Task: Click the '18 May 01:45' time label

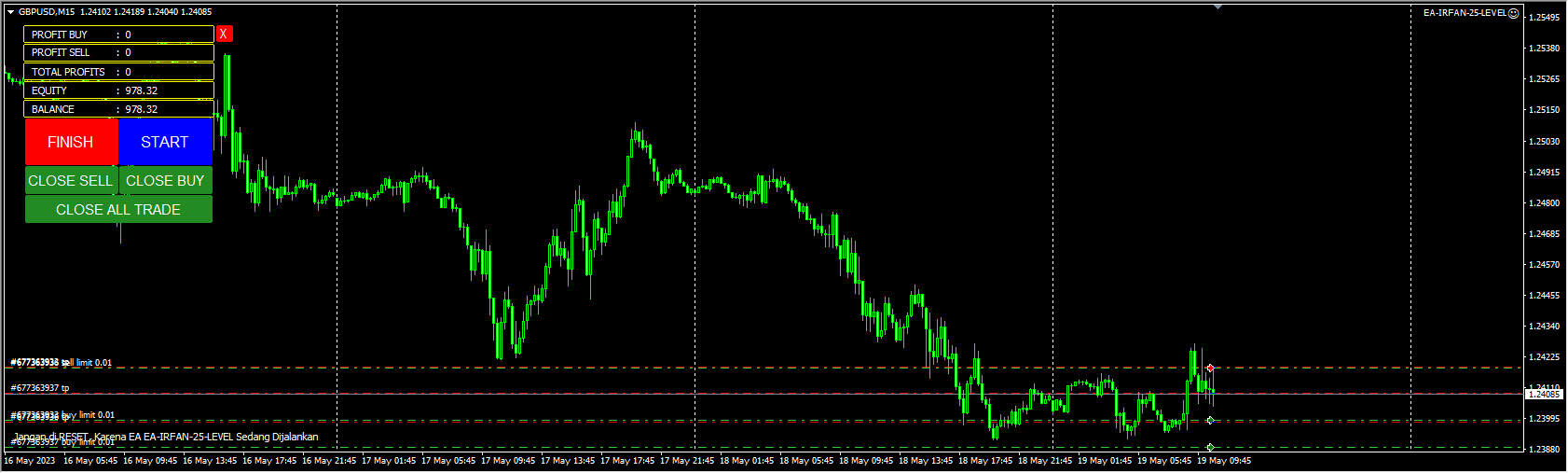Action: point(747,461)
